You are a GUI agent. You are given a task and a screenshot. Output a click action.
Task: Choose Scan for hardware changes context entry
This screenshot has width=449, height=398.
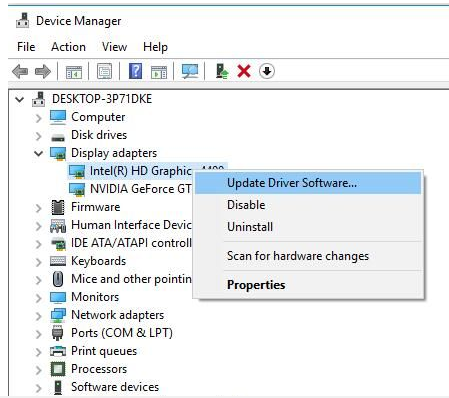(x=308, y=256)
